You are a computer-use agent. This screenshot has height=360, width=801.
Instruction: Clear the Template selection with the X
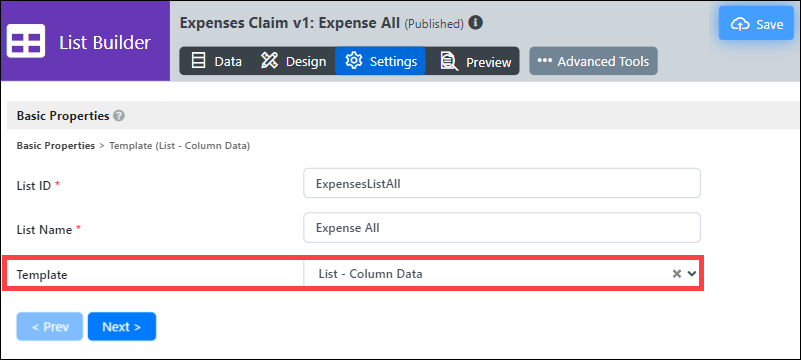point(677,274)
